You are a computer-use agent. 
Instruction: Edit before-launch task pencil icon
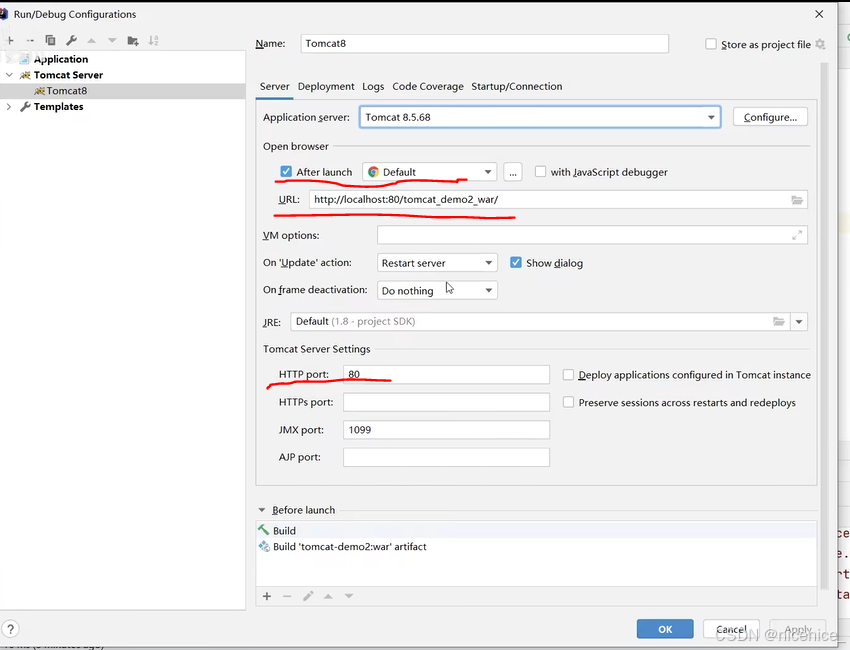[x=308, y=596]
